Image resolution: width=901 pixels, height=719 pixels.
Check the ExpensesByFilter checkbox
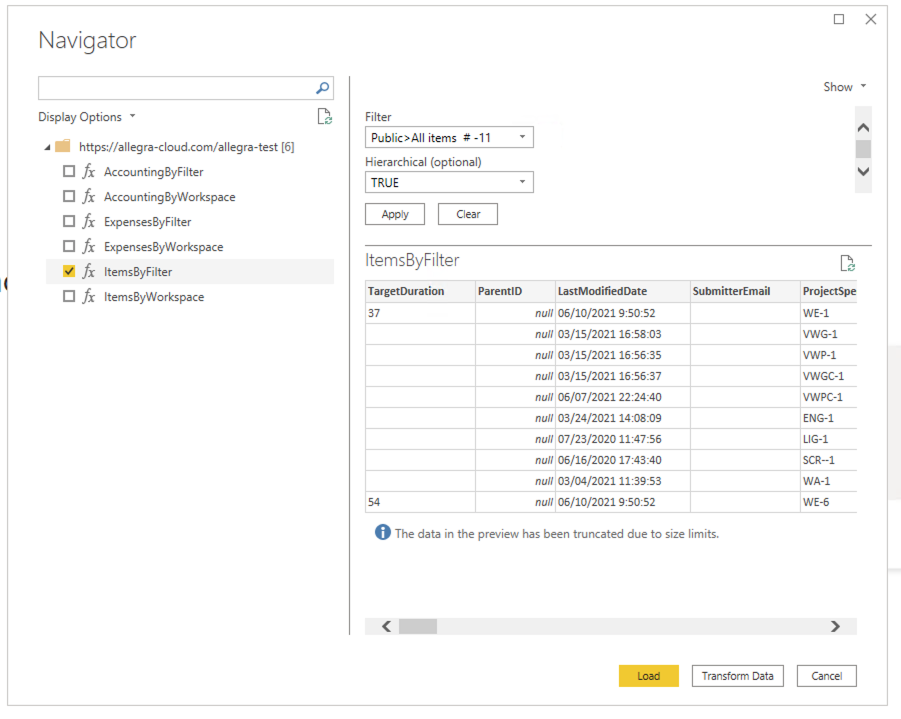pyautogui.click(x=69, y=221)
